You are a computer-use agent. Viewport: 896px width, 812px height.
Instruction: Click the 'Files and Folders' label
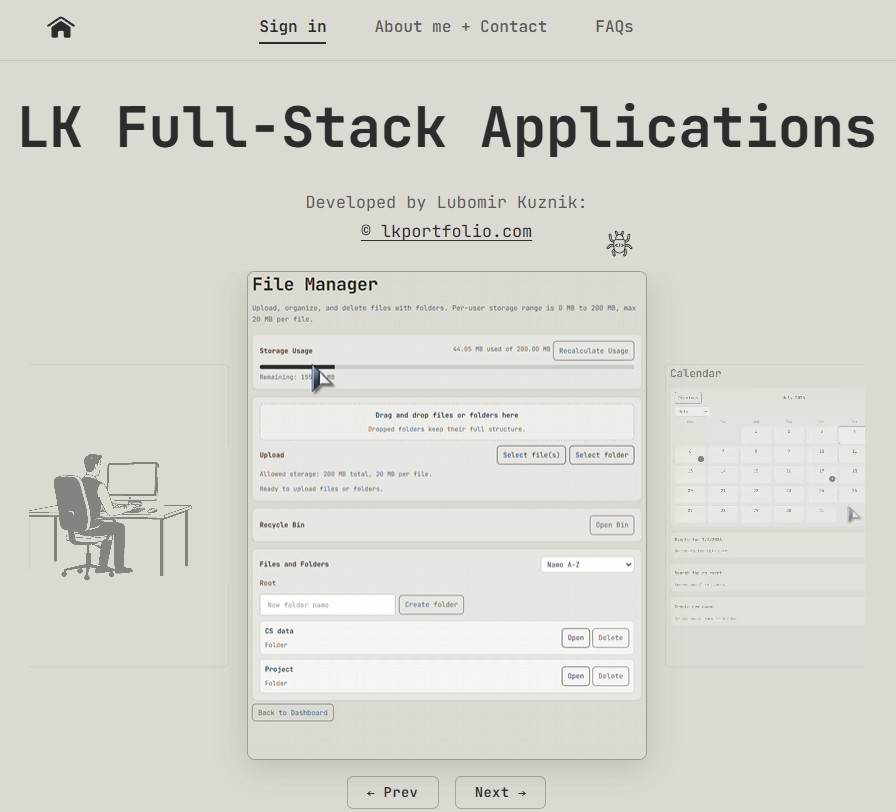(294, 565)
